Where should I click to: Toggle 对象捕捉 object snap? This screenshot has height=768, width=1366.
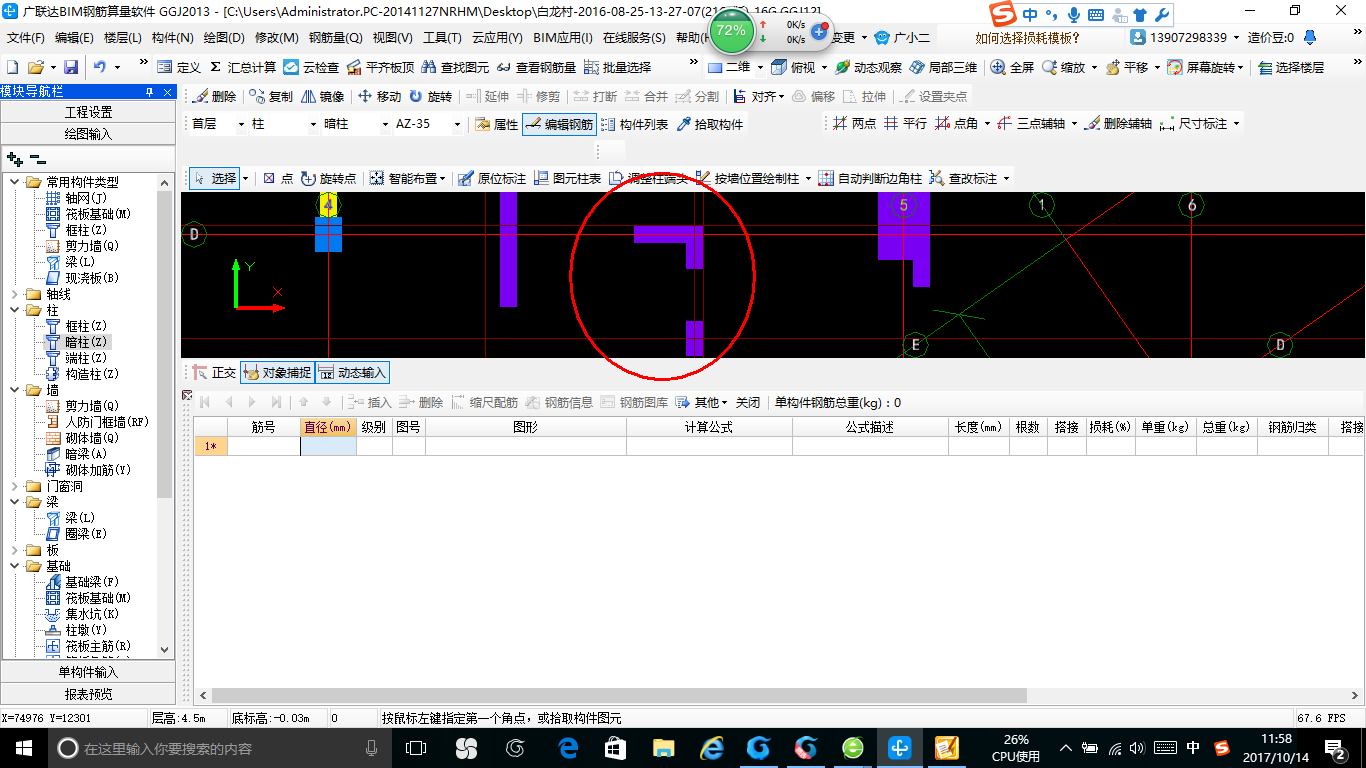coord(277,373)
